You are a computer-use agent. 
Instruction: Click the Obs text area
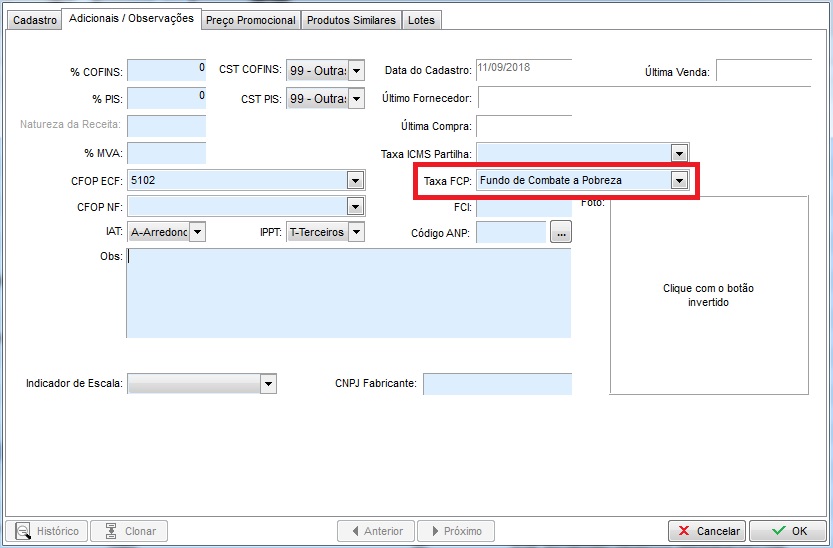[x=348, y=293]
